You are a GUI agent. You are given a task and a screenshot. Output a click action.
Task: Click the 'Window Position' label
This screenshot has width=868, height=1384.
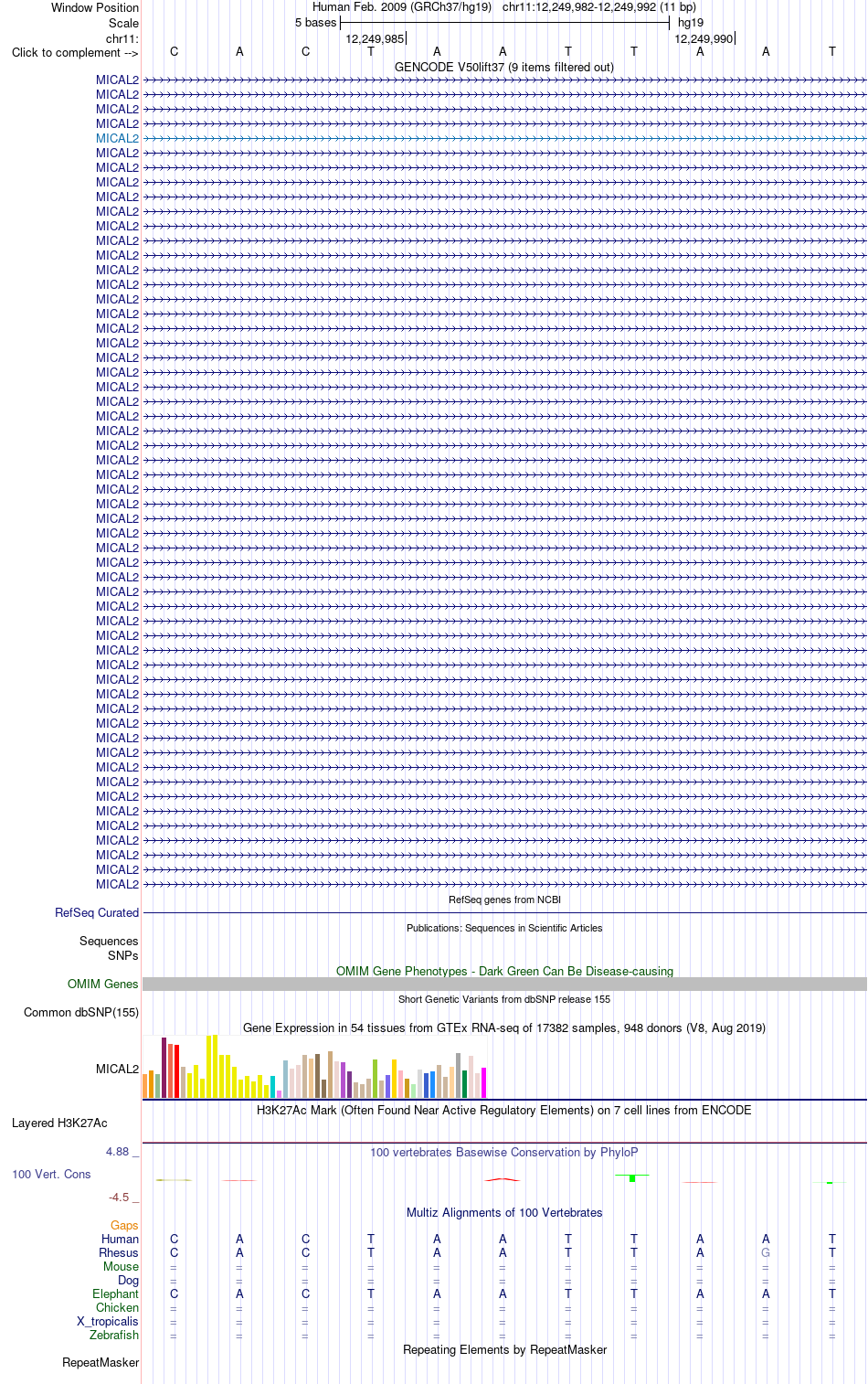point(95,7)
